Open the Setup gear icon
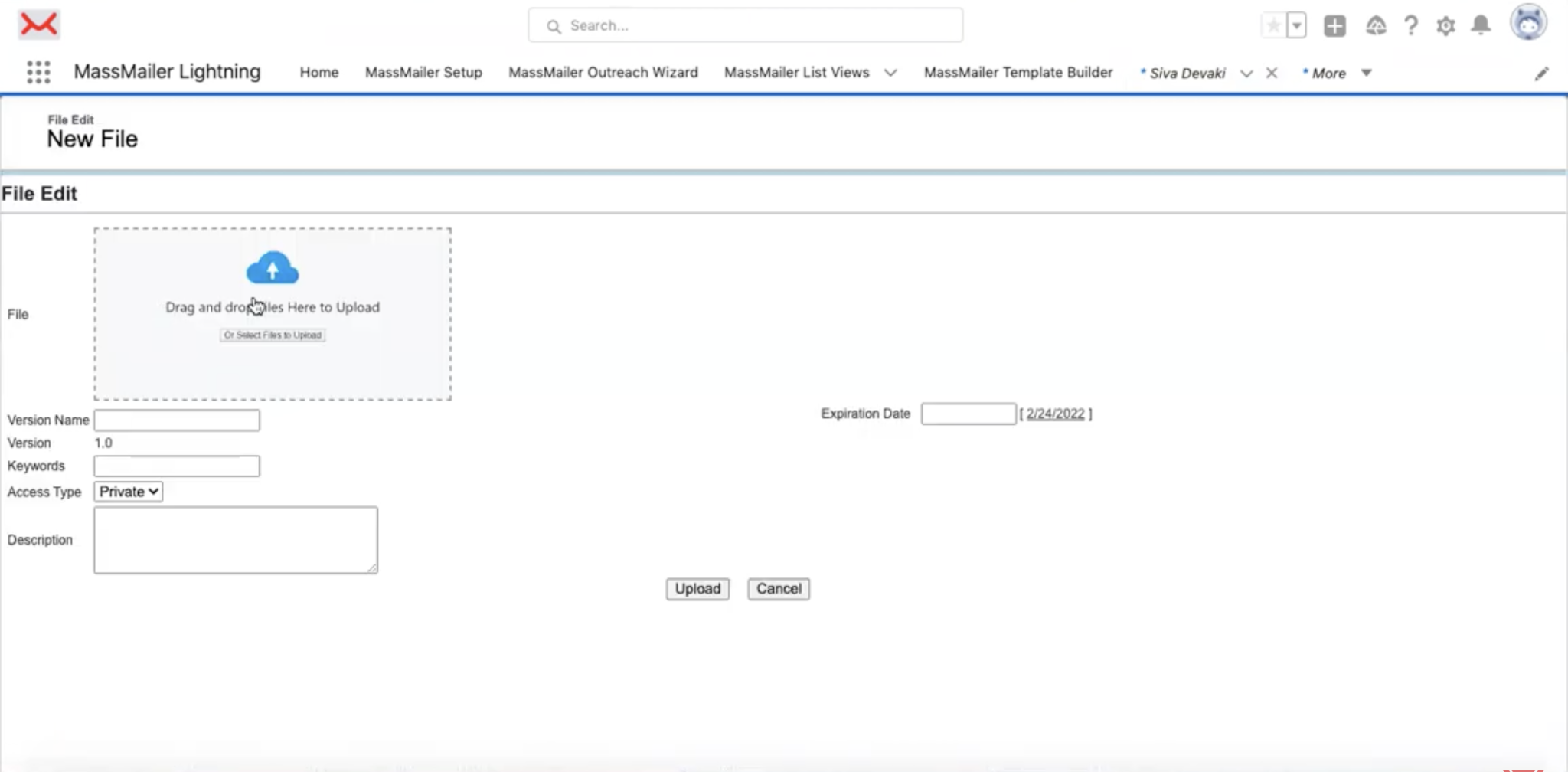Screen dimensions: 1568x772 [1446, 25]
